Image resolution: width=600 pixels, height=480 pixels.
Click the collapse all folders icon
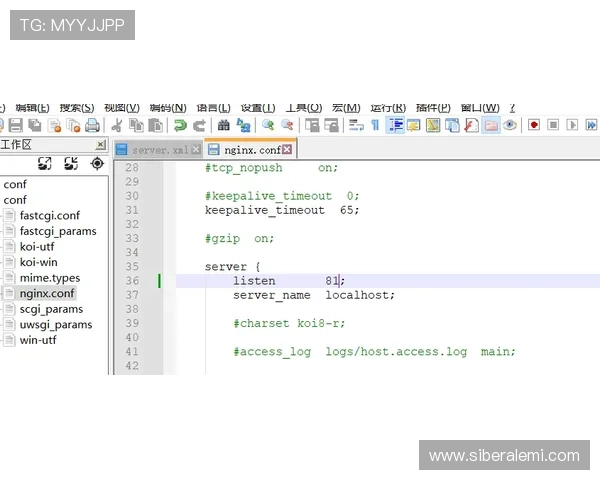click(71, 163)
